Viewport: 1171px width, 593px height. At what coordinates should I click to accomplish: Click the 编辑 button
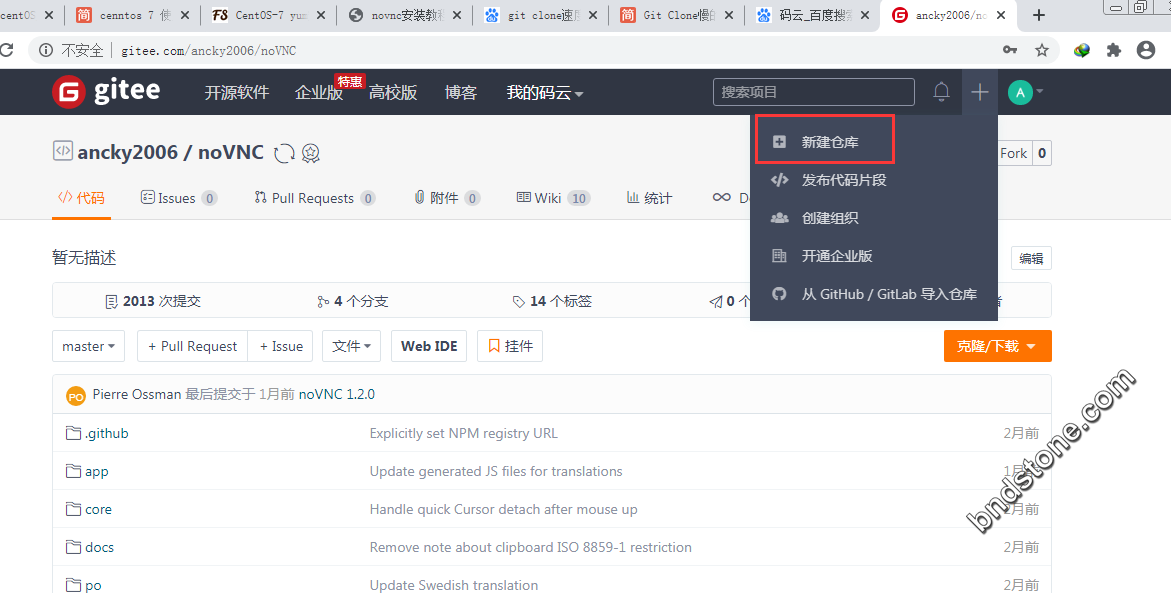(x=1031, y=258)
